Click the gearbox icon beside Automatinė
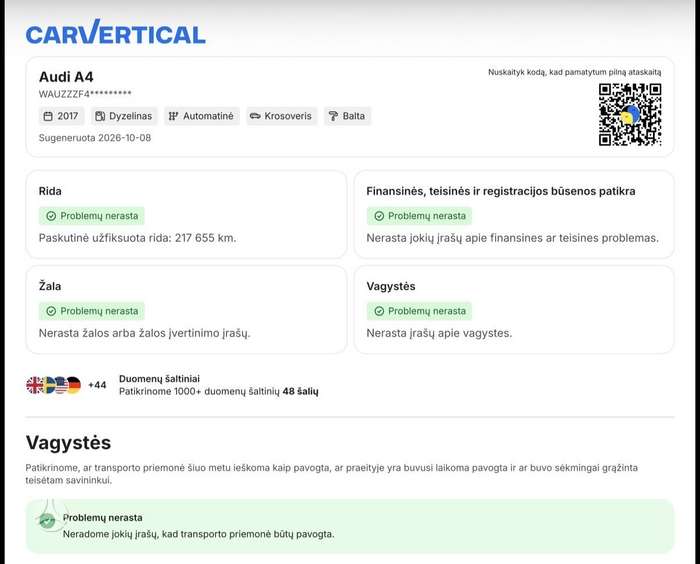The image size is (700, 564). click(x=173, y=116)
